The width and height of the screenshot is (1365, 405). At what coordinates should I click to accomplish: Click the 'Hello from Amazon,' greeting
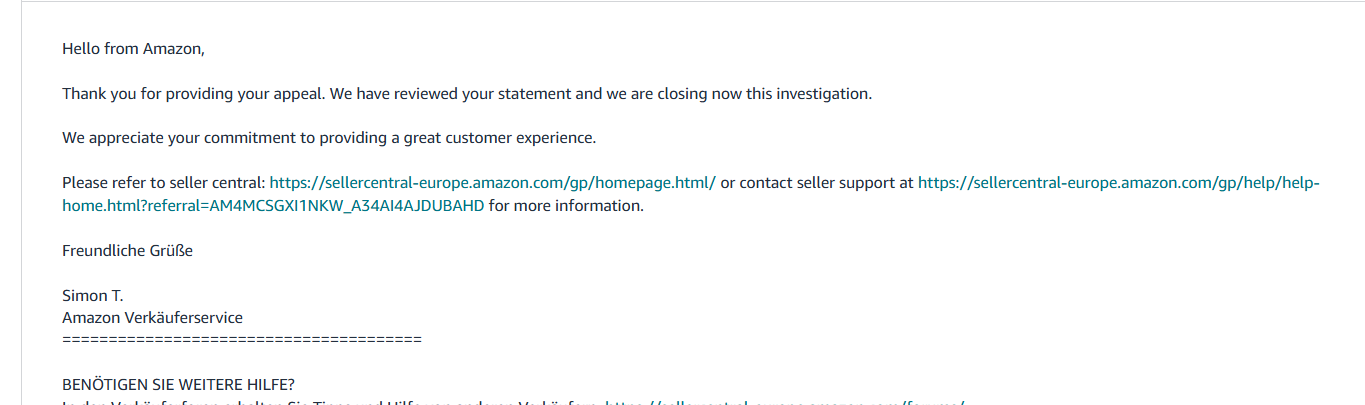(x=133, y=48)
